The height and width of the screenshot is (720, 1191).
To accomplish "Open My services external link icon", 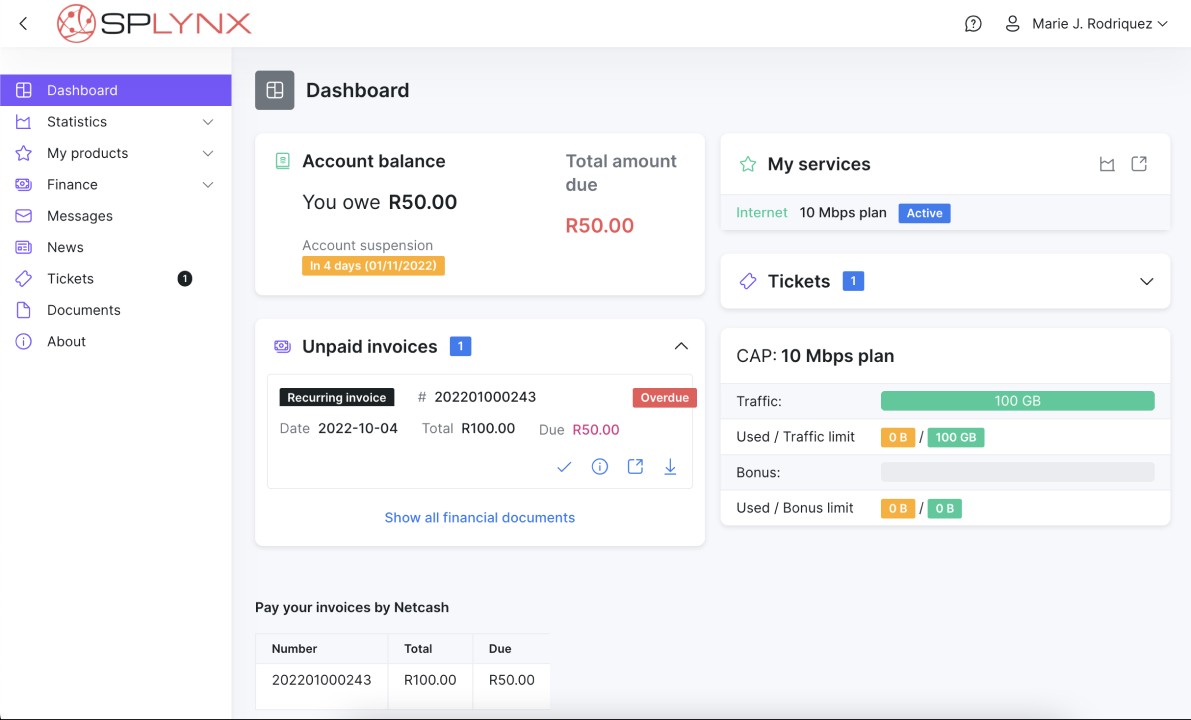I will pos(1139,164).
